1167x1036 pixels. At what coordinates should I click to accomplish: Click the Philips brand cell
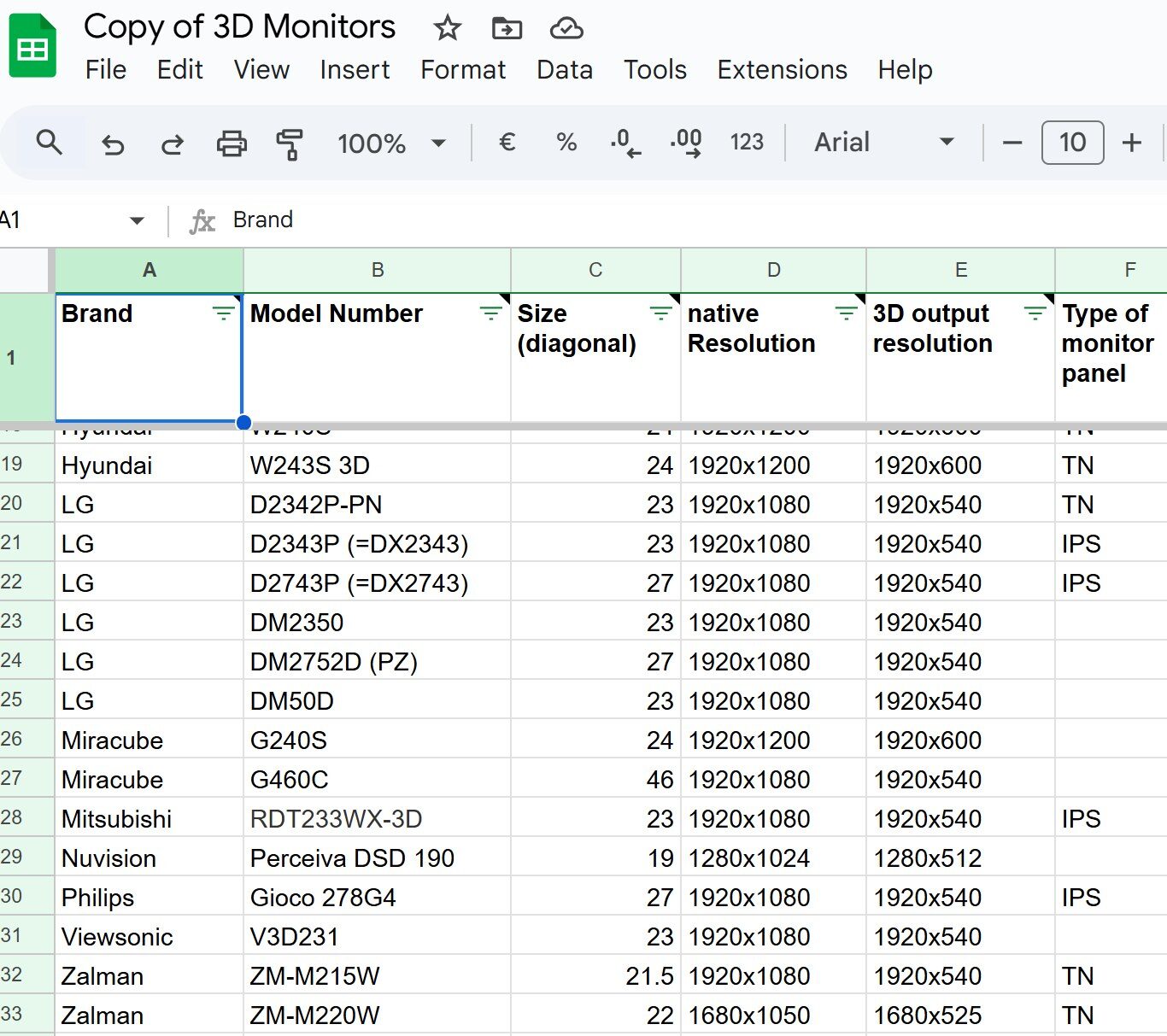point(150,898)
